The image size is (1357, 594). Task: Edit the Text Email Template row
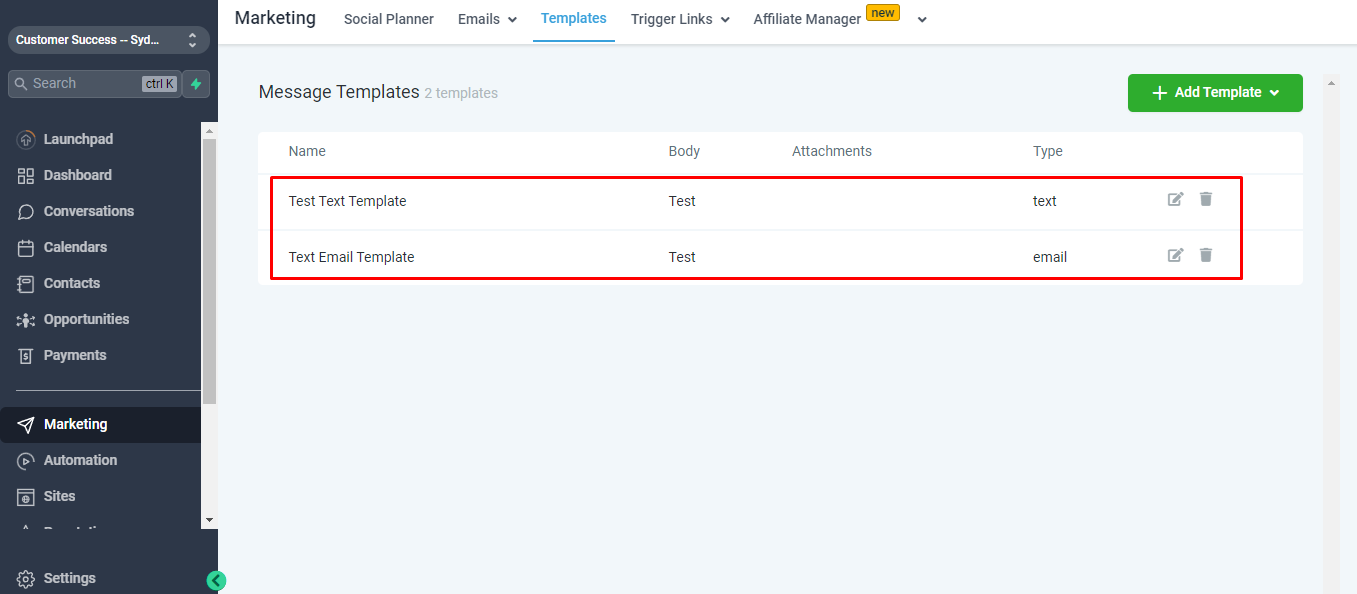(x=1176, y=255)
